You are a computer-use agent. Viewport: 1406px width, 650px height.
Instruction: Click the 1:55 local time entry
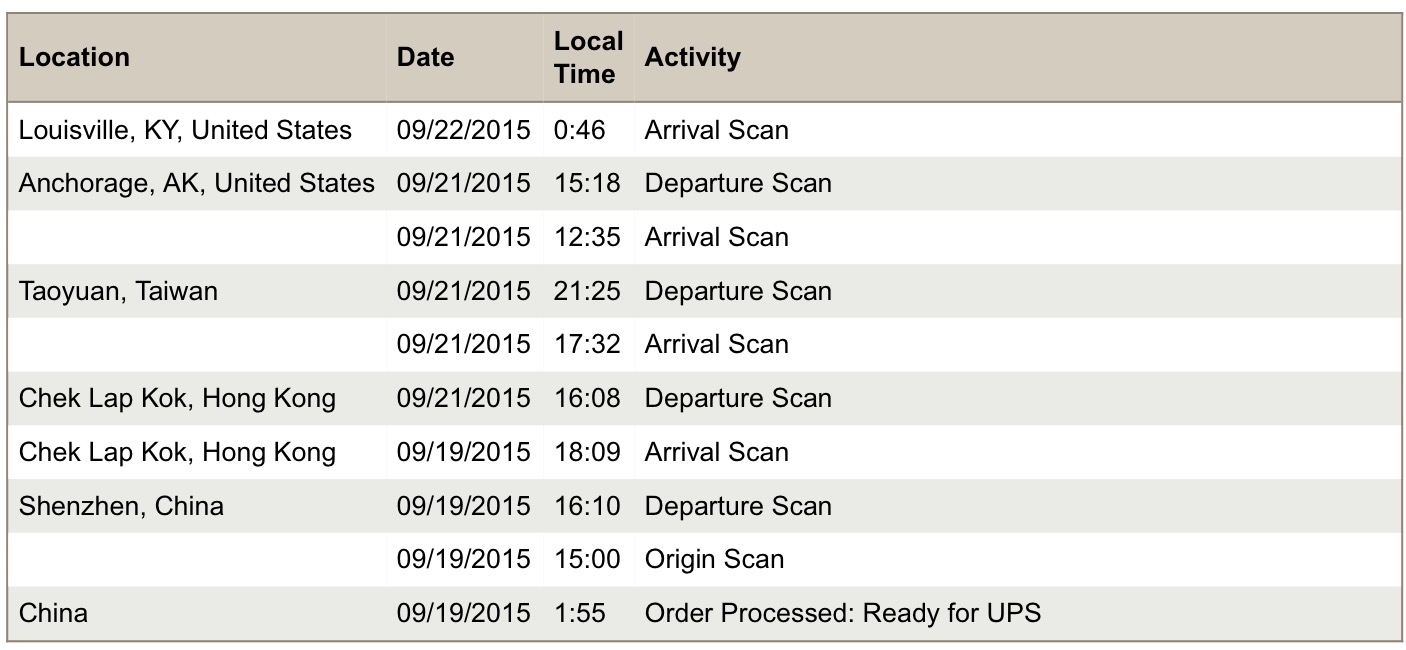[x=580, y=613]
